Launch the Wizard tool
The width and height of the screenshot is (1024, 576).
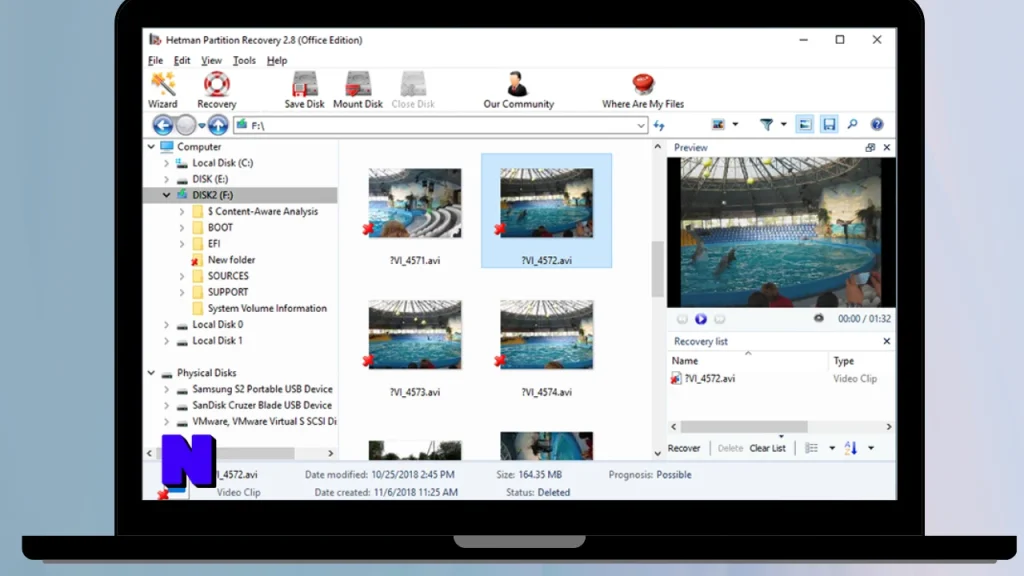163,90
